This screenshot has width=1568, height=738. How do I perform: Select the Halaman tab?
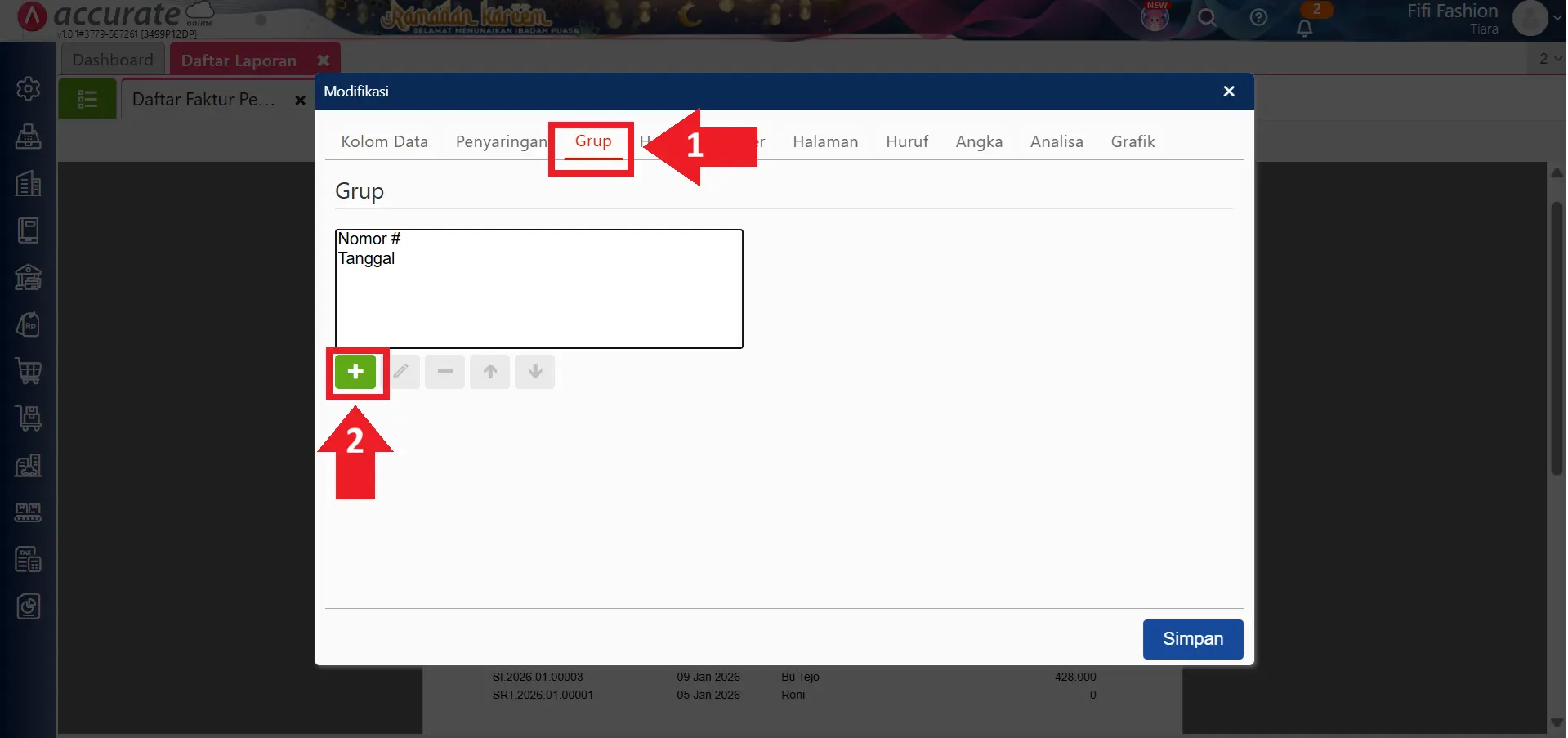click(825, 141)
